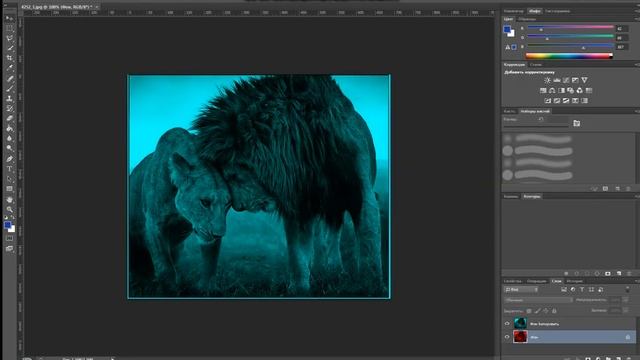Select the Horizontal Type tool
Image resolution: width=640 pixels, height=360 pixels.
9,169
